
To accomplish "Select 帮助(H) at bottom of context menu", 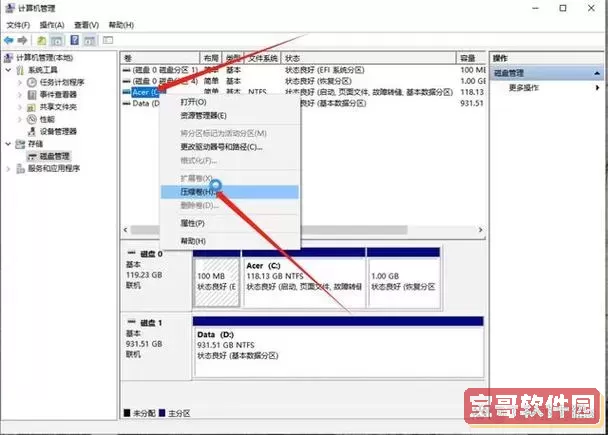I will [x=230, y=241].
